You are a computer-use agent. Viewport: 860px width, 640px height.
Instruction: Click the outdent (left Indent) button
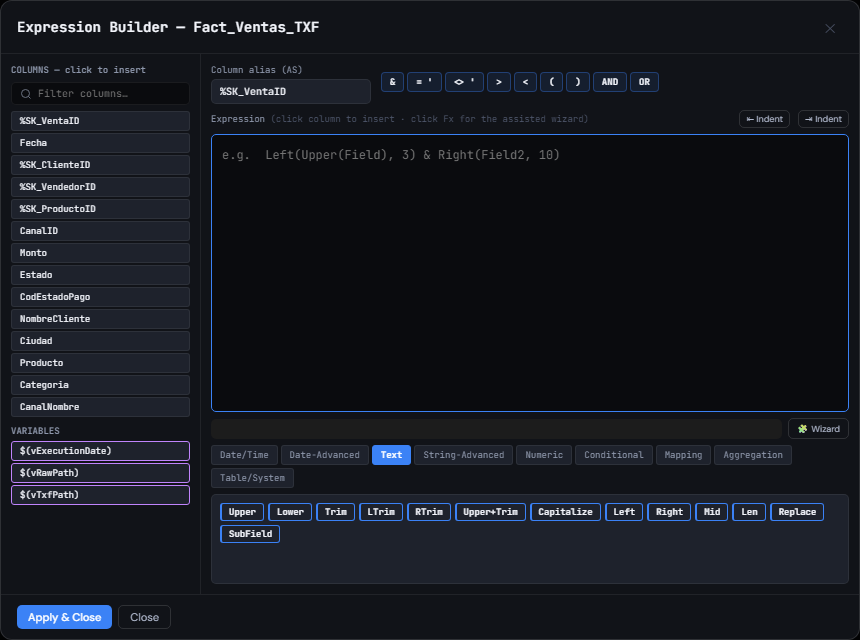coord(765,119)
